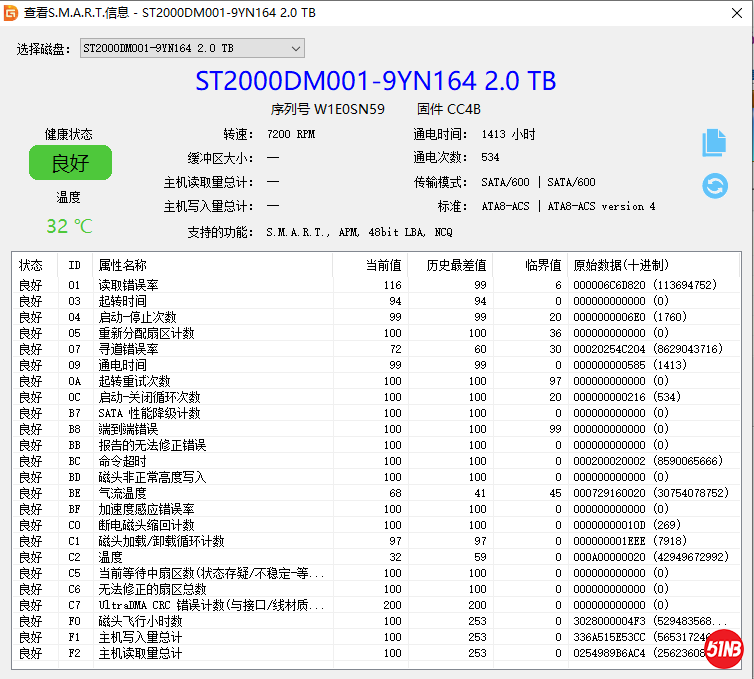Click the blue refresh icon
754x679 pixels.
click(715, 186)
